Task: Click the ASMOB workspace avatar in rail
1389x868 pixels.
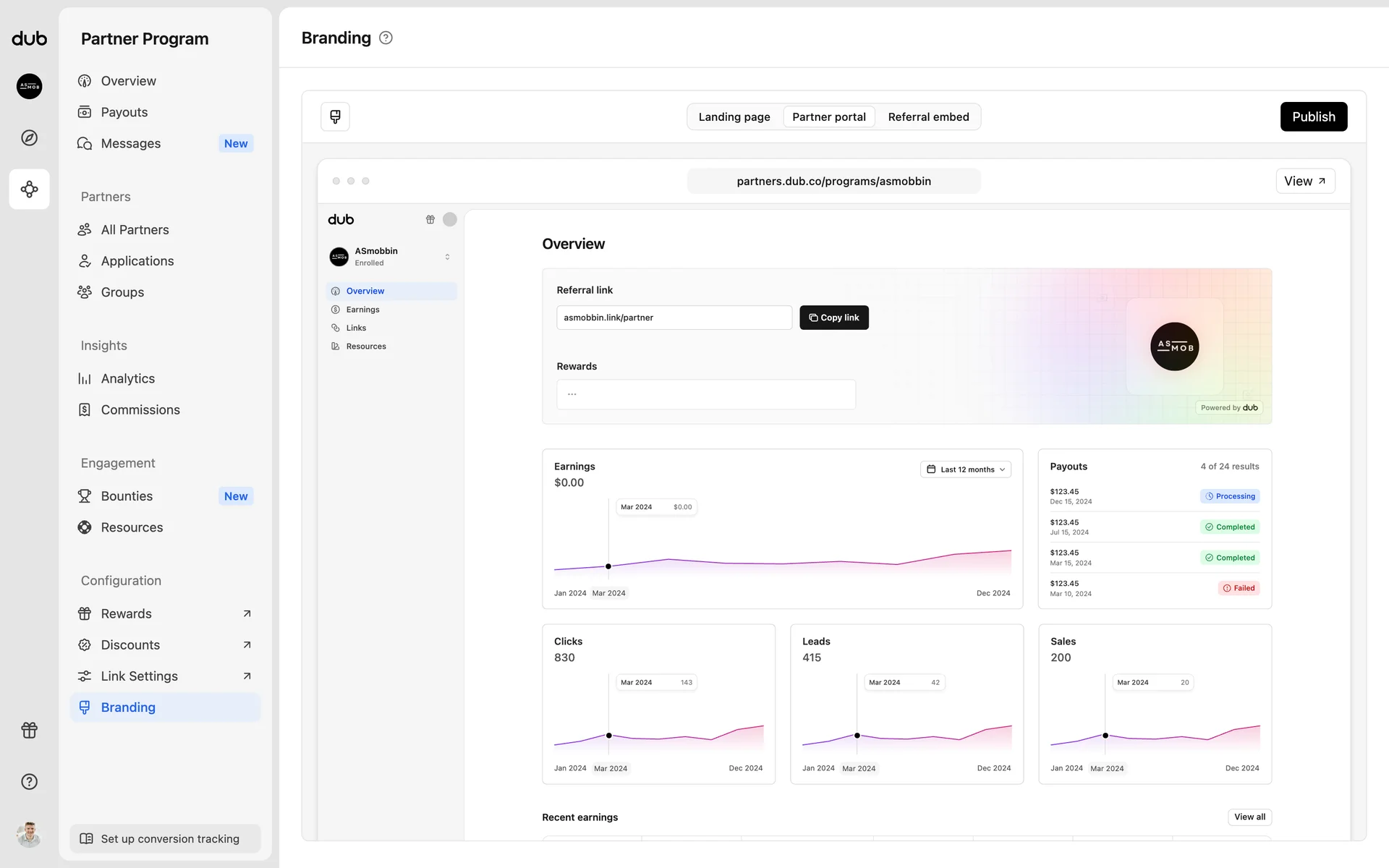Action: (x=29, y=86)
